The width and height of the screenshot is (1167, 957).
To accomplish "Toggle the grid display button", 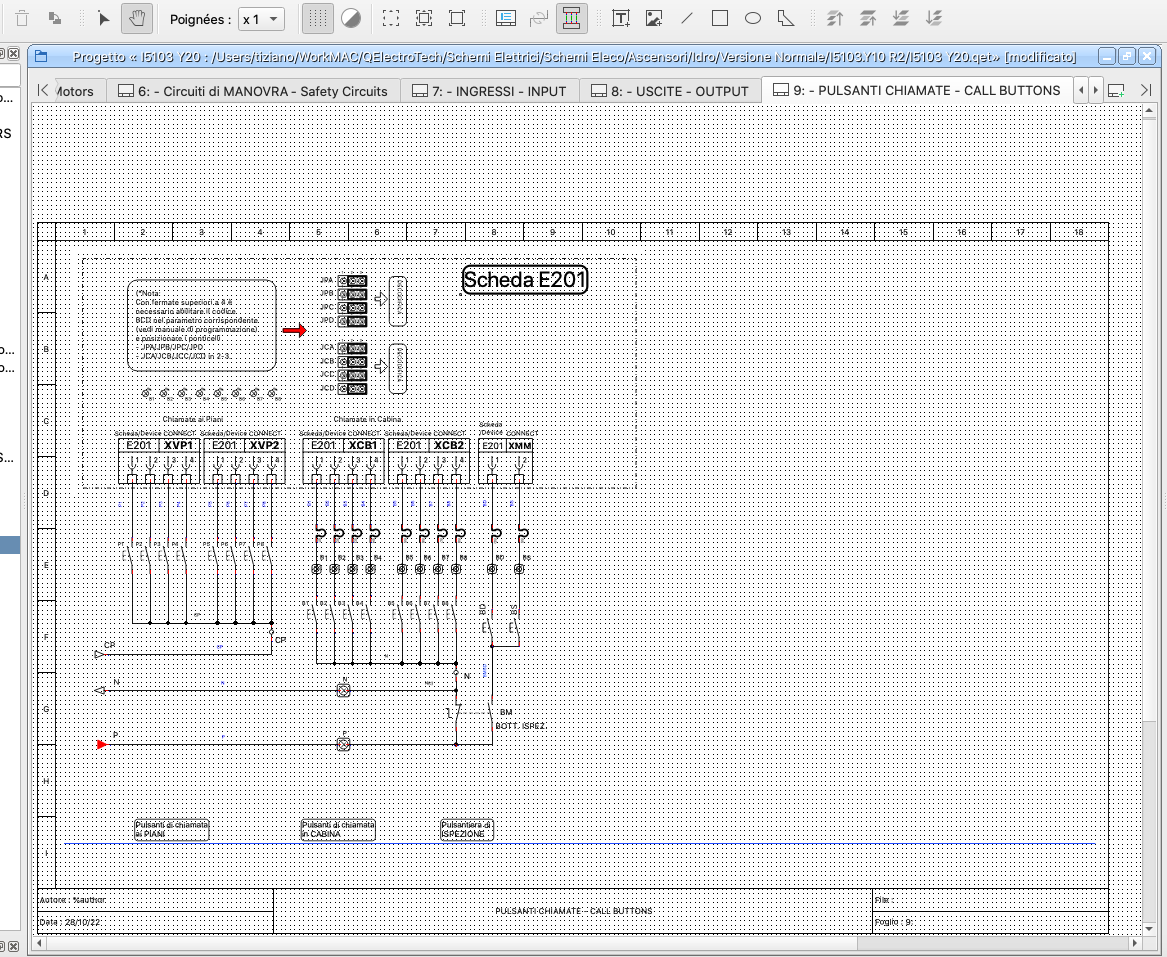I will point(317,19).
